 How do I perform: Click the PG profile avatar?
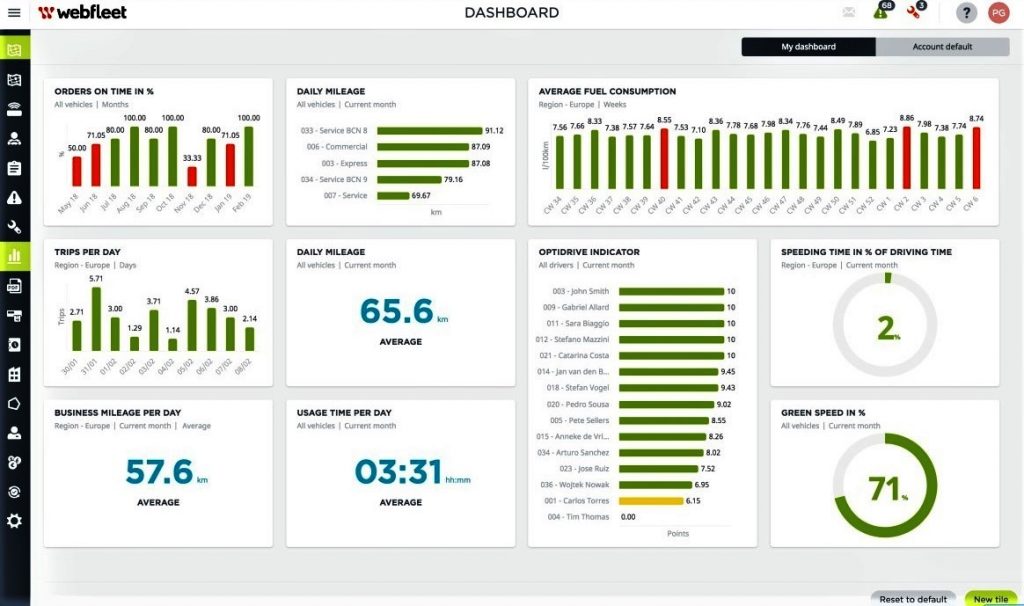tap(998, 12)
